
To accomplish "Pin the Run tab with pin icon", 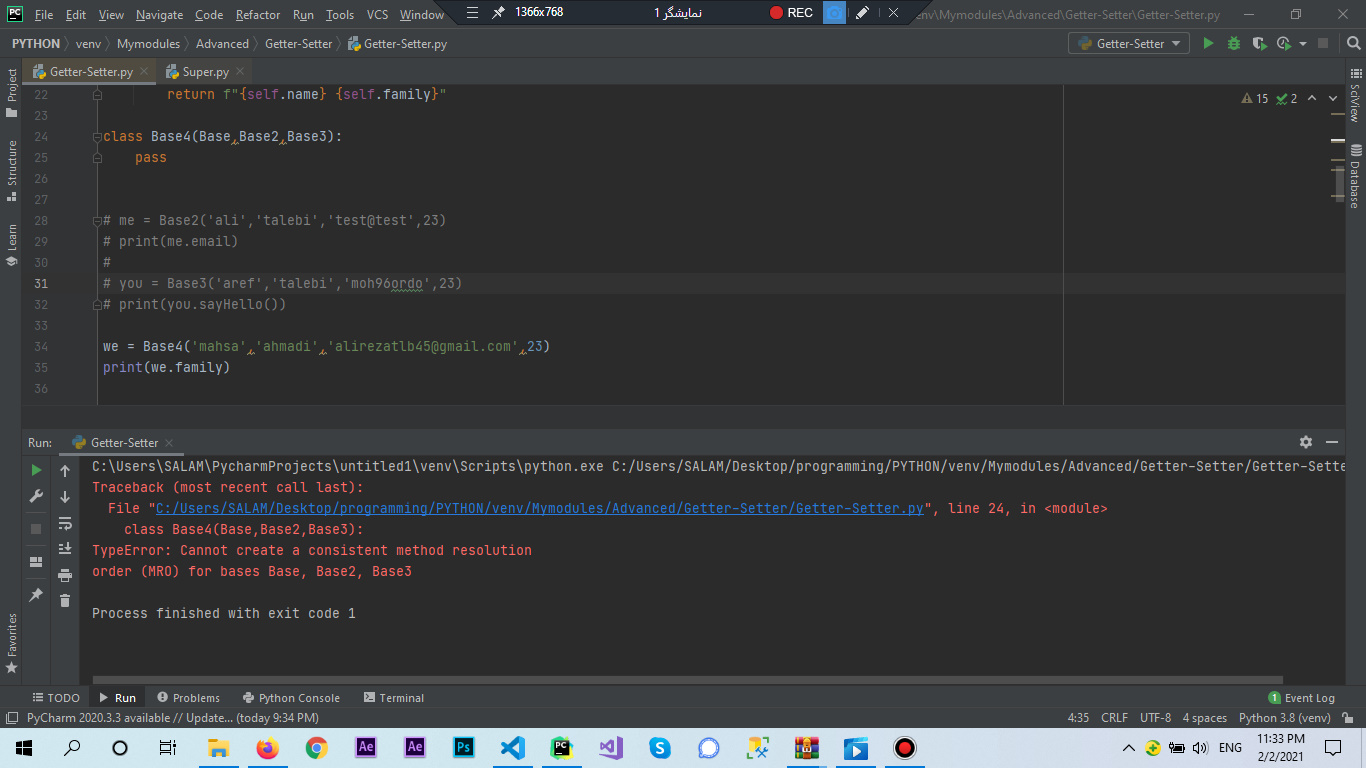I will point(37,594).
